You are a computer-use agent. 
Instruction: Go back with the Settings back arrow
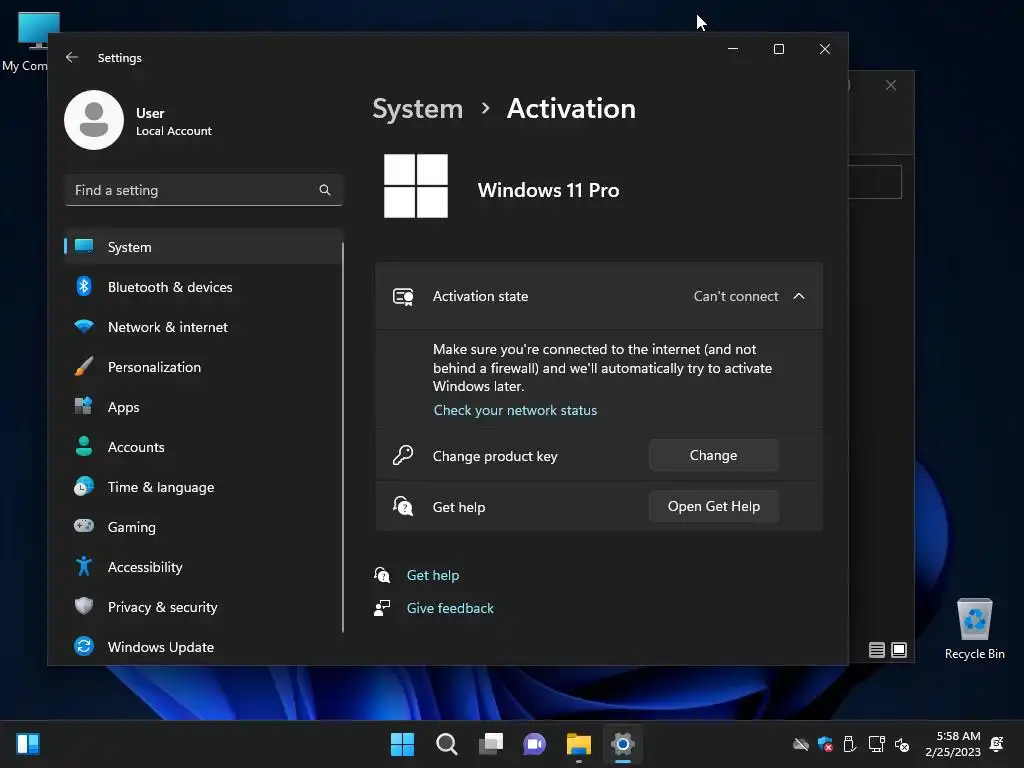tap(72, 57)
